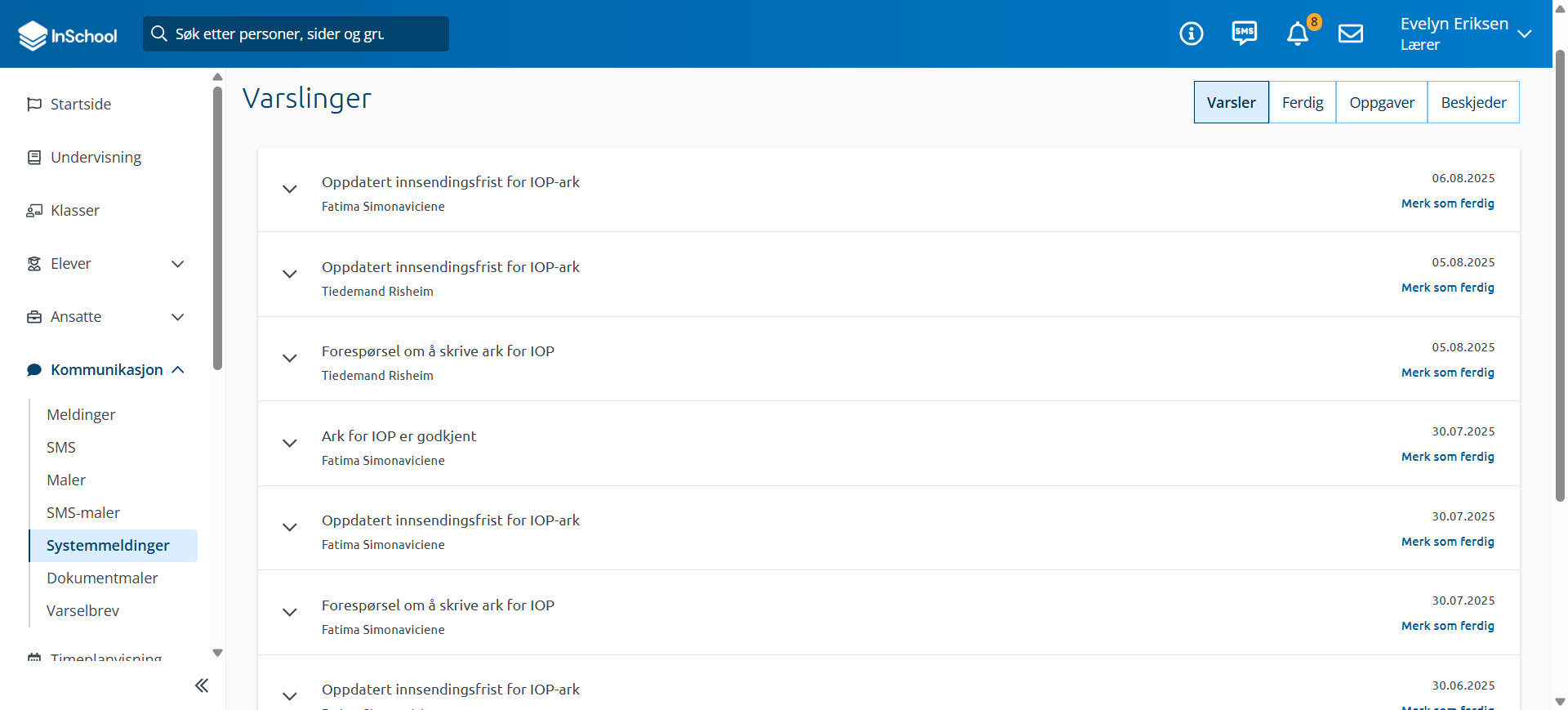Screen dimensions: 1568x710
Task: Mark the 06.08.2025 notification as ferdig
Action: pos(1447,203)
